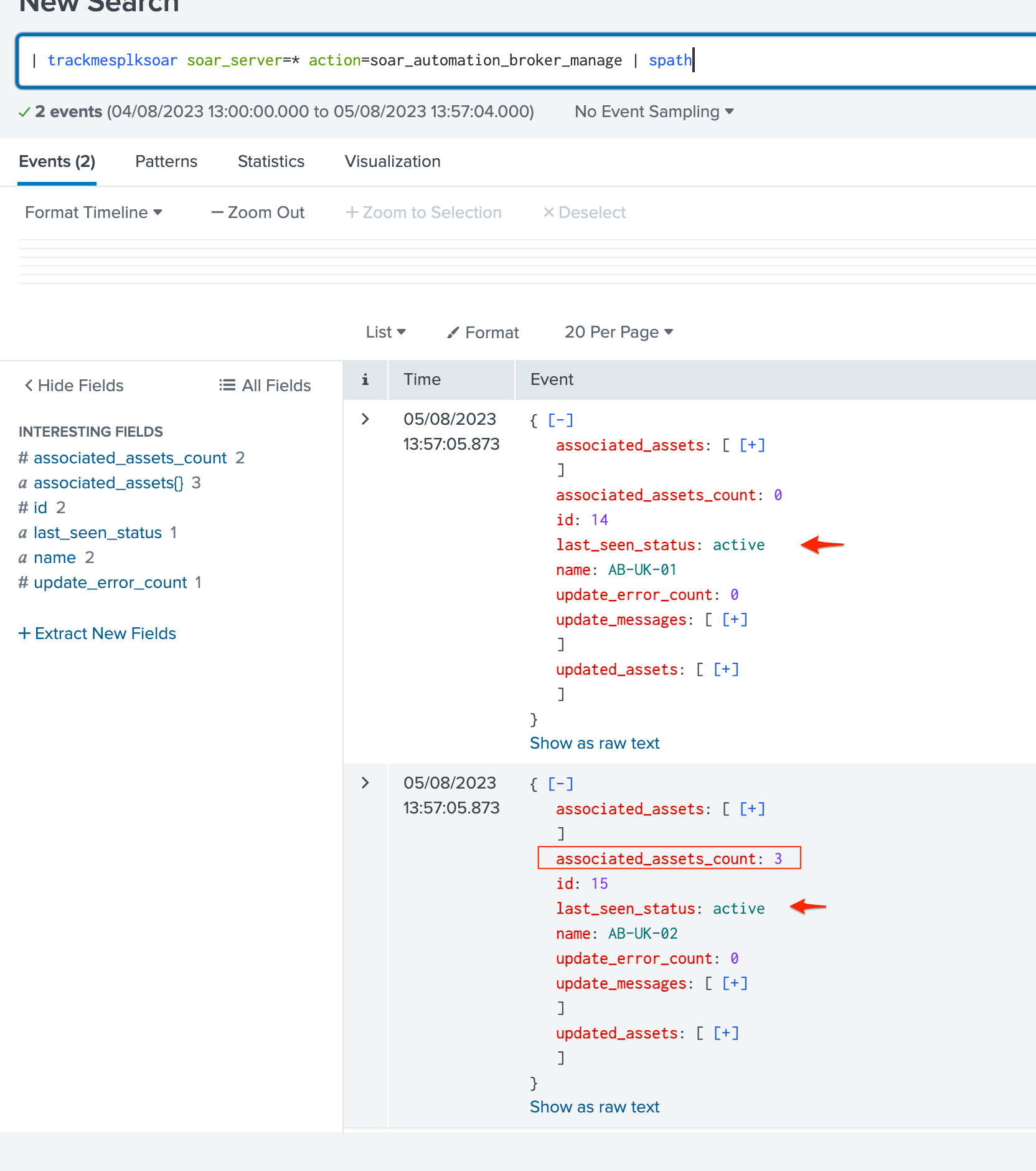Viewport: 1036px width, 1171px height.
Task: Select the update_error_count field in sidebar
Action: point(110,582)
